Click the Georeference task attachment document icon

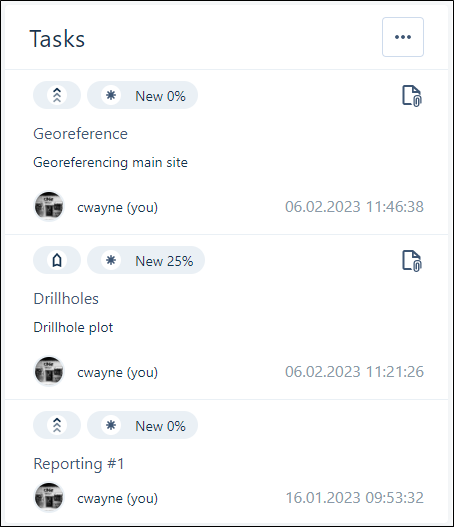pyautogui.click(x=412, y=96)
